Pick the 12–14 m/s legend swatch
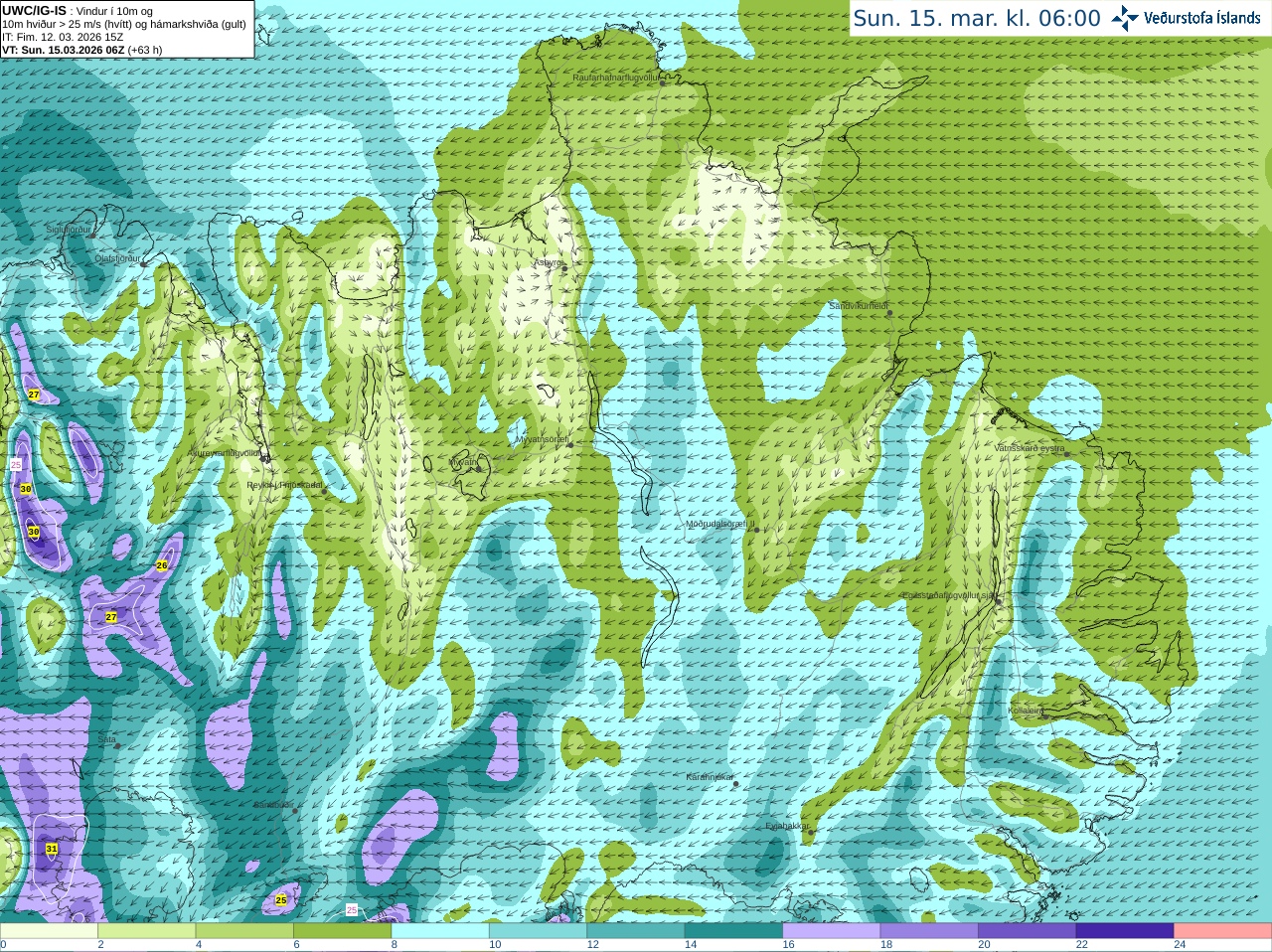 pos(636,931)
